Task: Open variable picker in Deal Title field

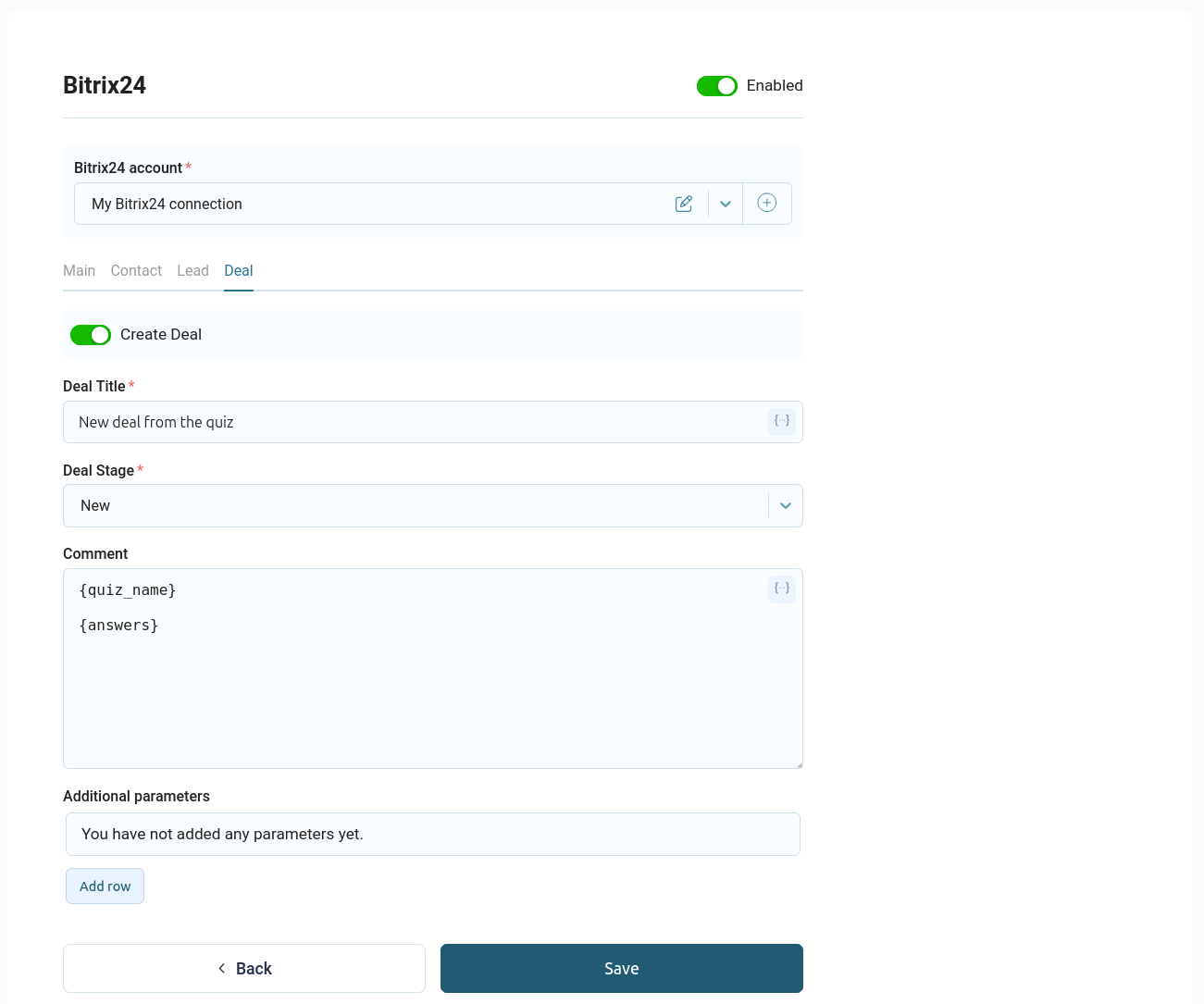Action: pyautogui.click(x=782, y=421)
